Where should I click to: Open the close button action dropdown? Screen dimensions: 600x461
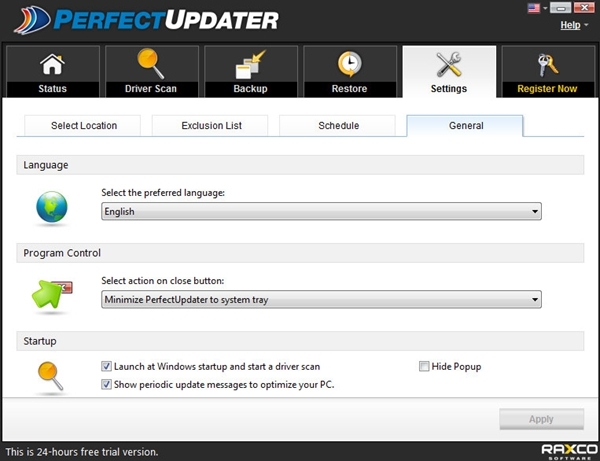click(x=321, y=299)
